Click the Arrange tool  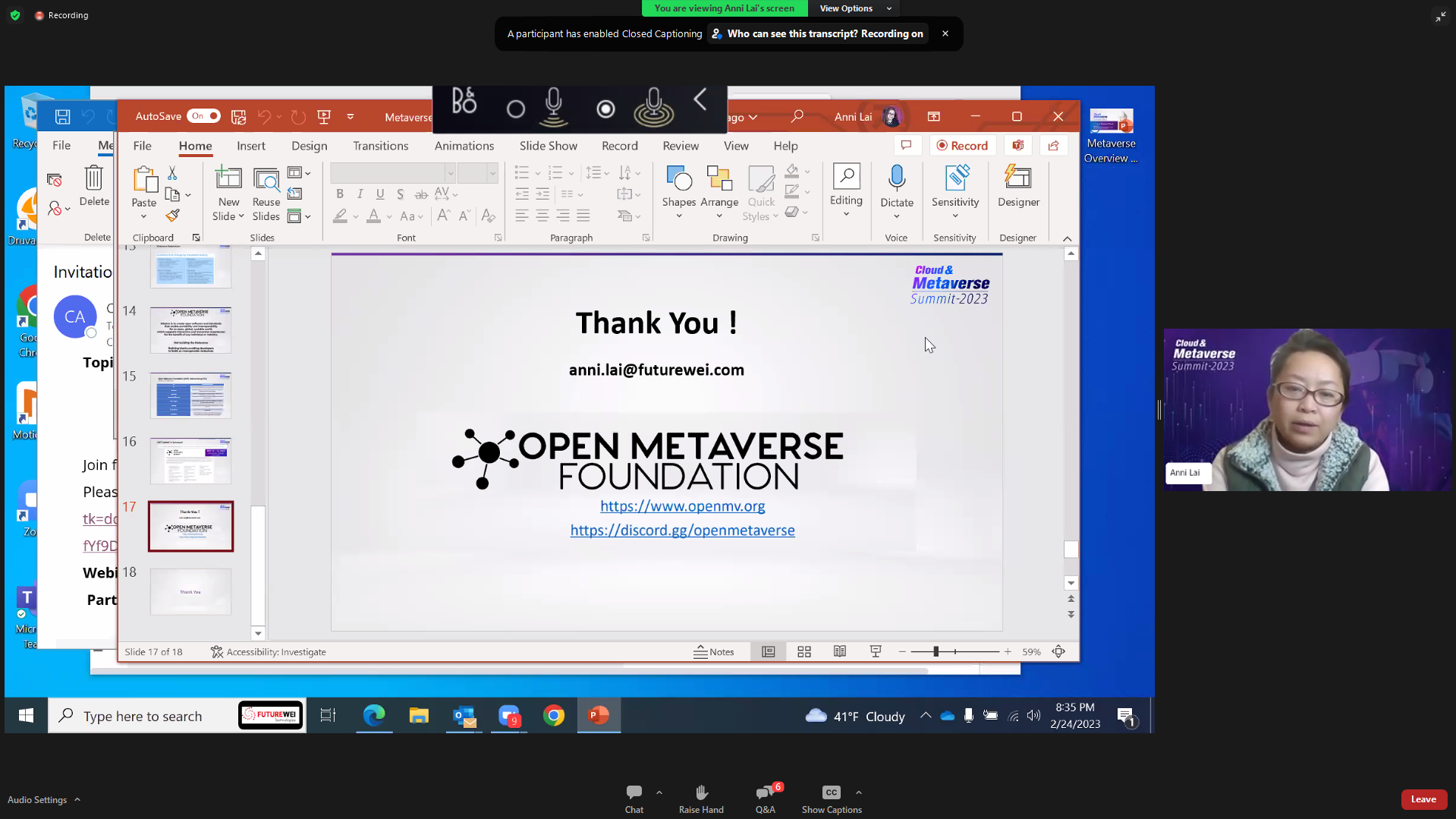click(719, 193)
